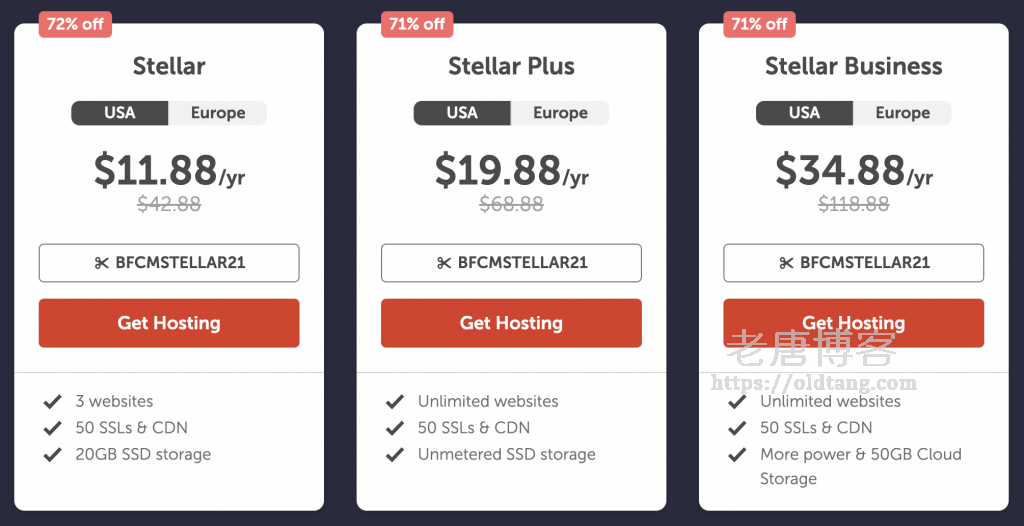Click checkmark beside Unmetered SSD storage

pos(395,455)
